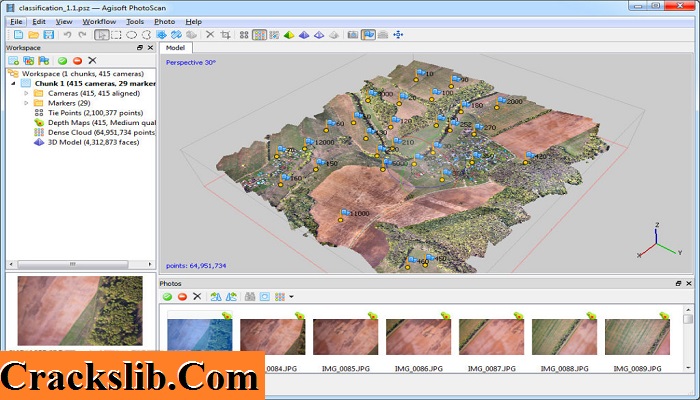Remove items with Workspace X icon
Image resolution: width=700 pixels, height=400 pixels.
click(92, 60)
